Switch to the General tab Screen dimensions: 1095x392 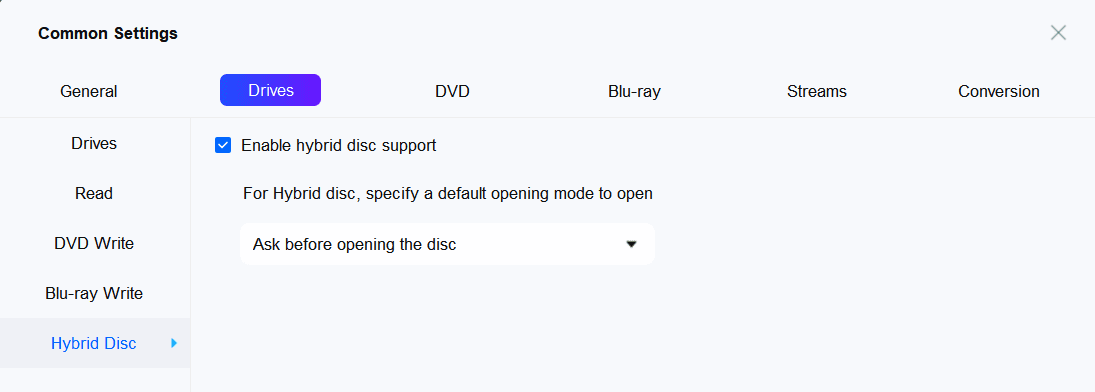[x=89, y=91]
